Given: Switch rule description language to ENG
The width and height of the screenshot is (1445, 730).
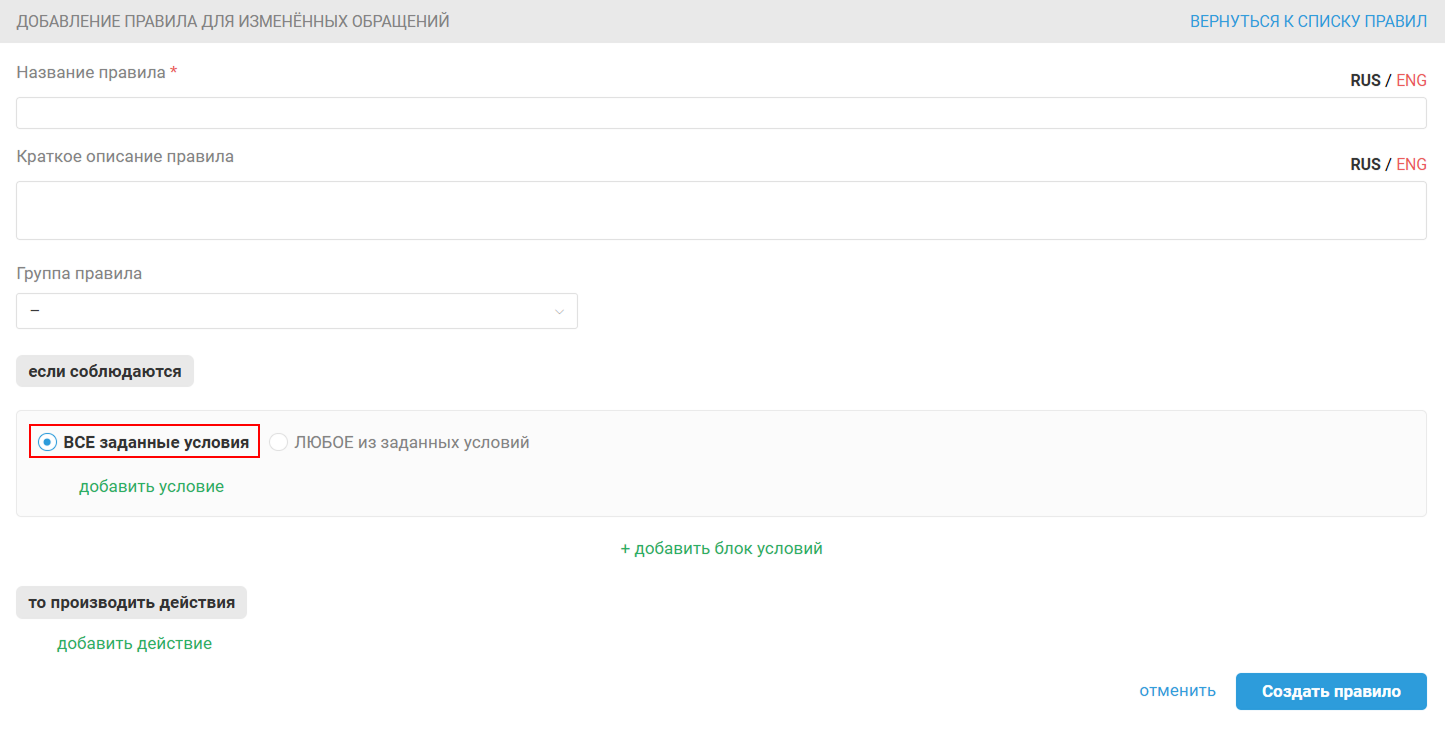Looking at the screenshot, I should pos(1411,165).
